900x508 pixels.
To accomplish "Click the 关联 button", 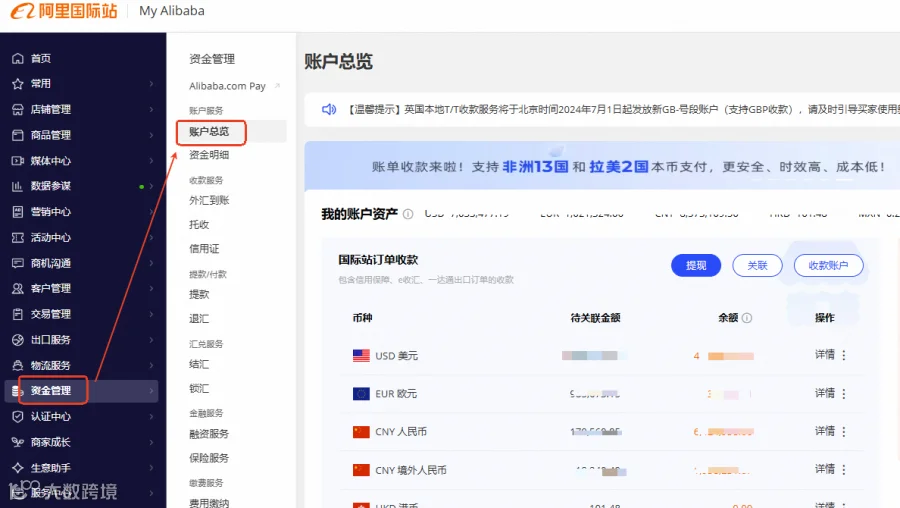I will [757, 265].
